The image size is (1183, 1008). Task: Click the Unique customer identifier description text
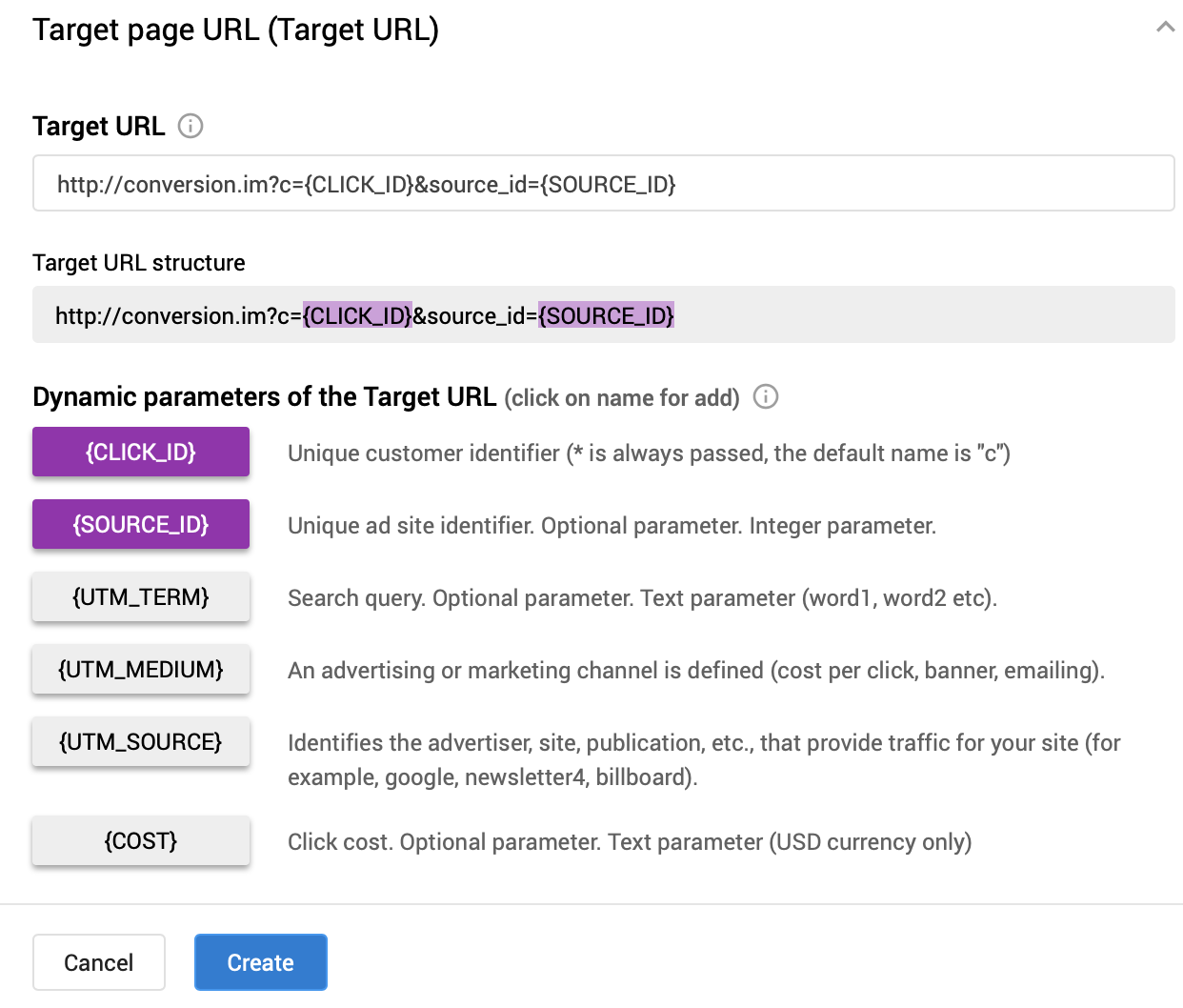point(649,453)
